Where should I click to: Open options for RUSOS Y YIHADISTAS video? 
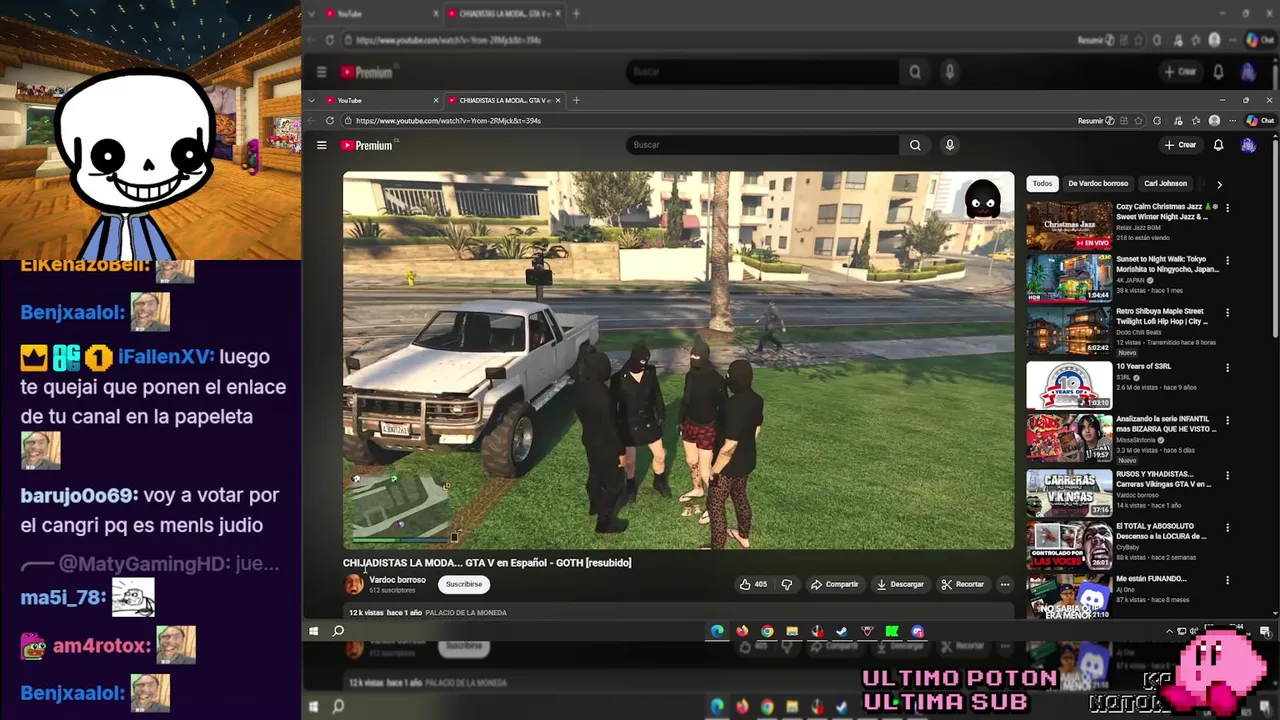1227,474
